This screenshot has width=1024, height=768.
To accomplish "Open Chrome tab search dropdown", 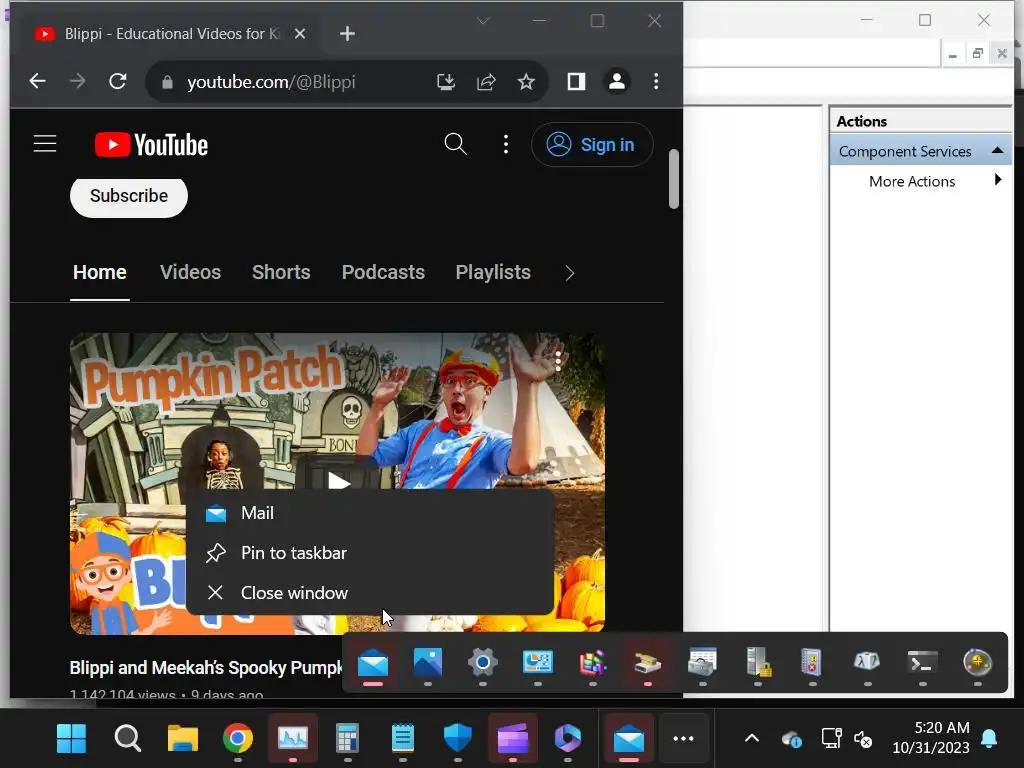I will coord(483,21).
